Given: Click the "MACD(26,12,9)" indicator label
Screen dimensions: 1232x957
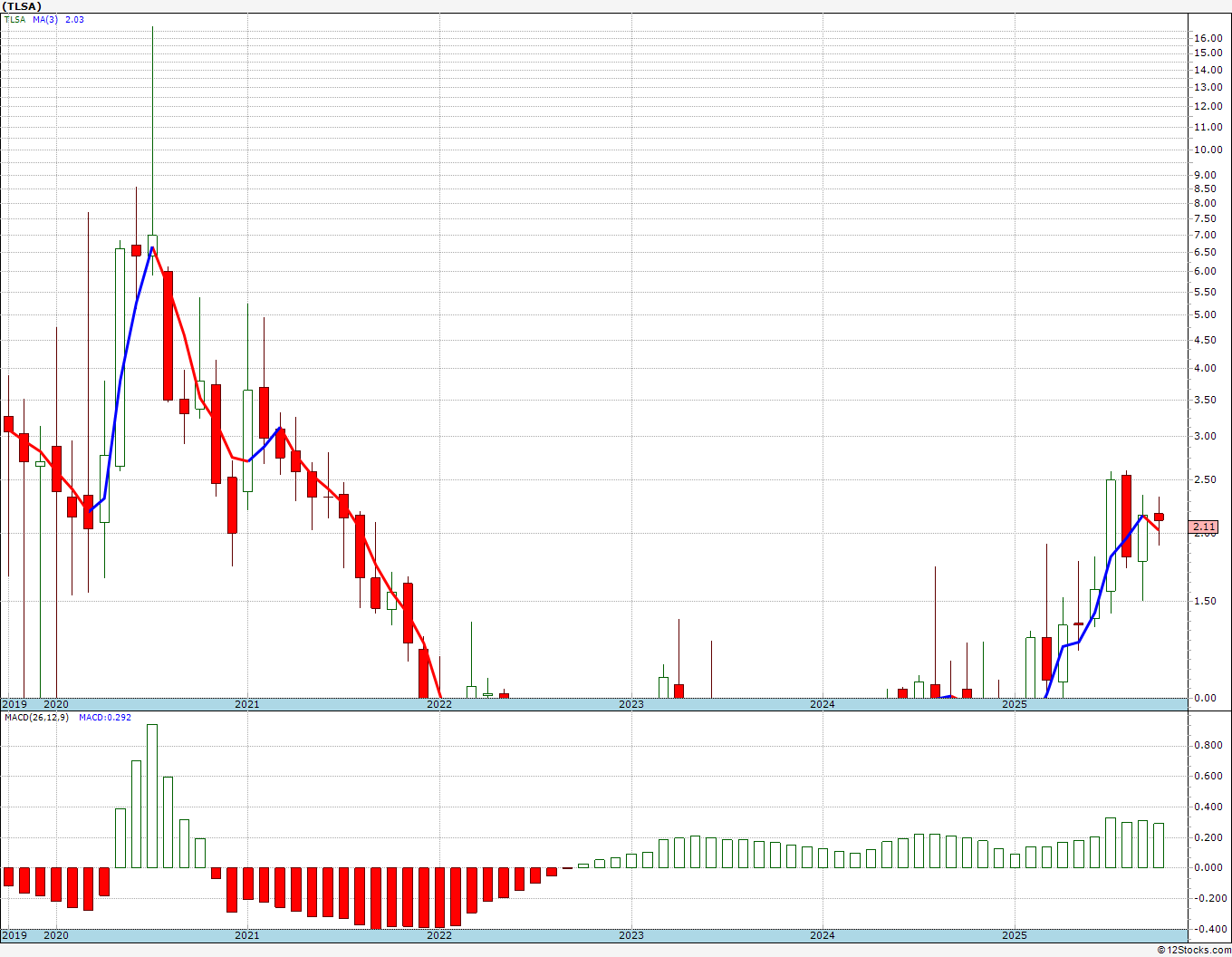Looking at the screenshot, I should (x=36, y=718).
